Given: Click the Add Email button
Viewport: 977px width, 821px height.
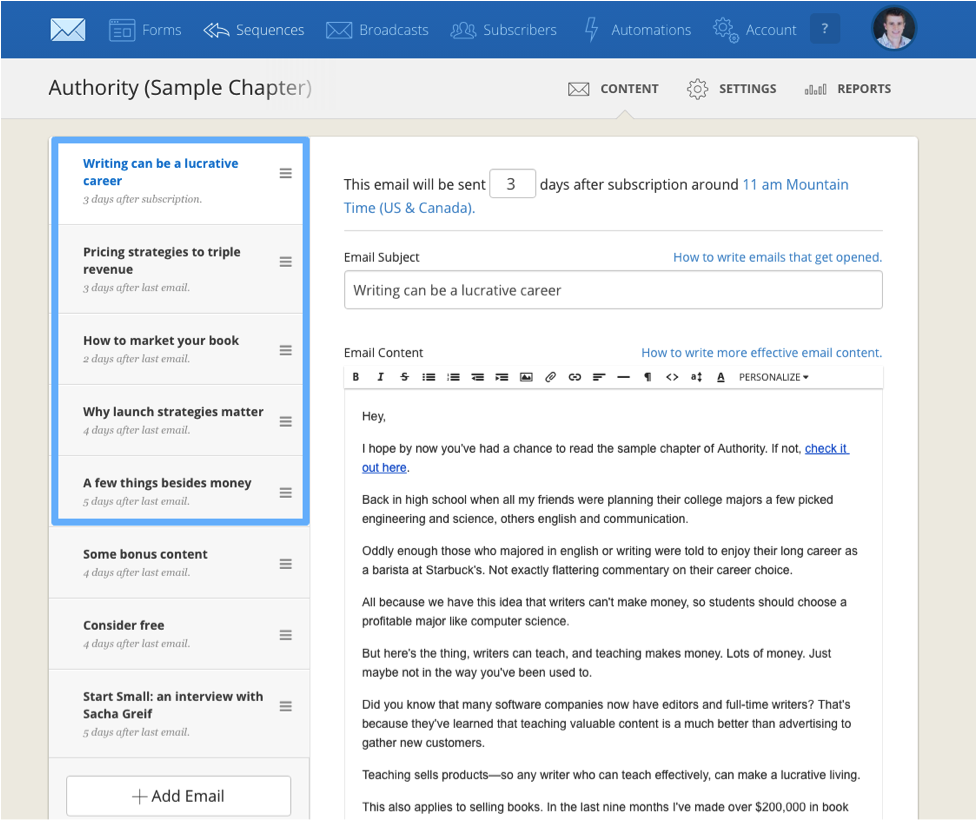Looking at the screenshot, I should [x=178, y=796].
